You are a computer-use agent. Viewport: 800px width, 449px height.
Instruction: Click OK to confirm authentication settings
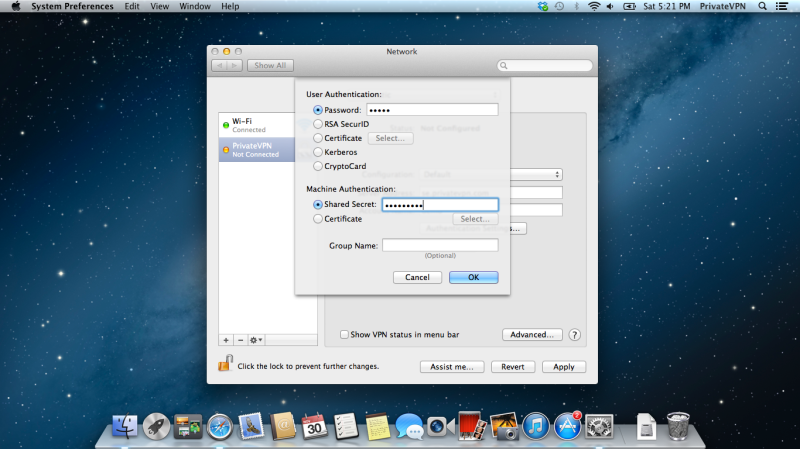(473, 277)
